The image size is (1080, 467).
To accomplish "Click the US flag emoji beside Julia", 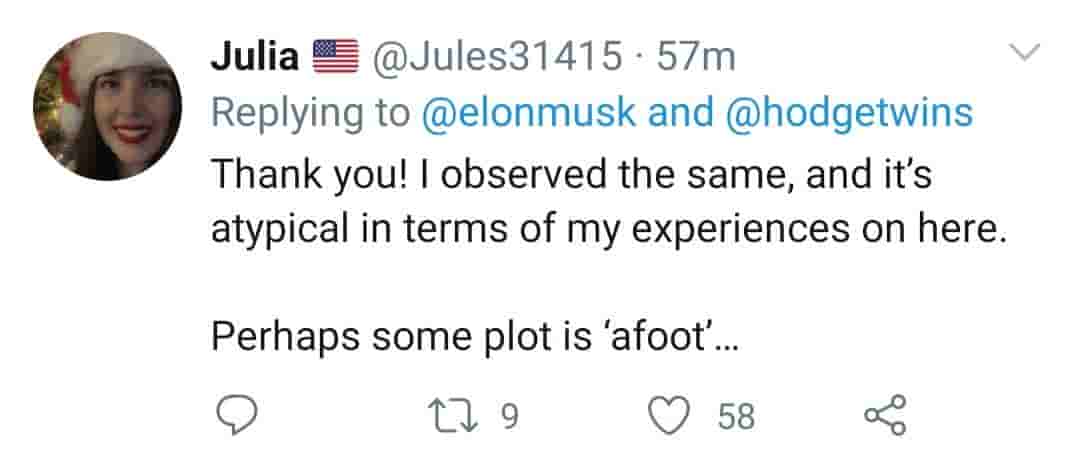I will [x=336, y=57].
